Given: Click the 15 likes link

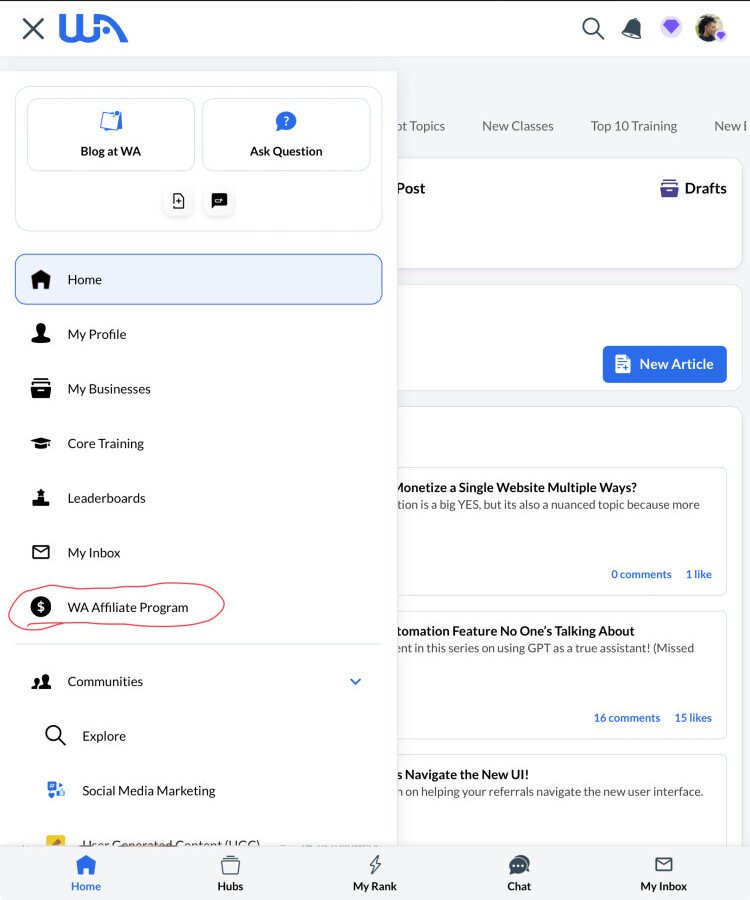Looking at the screenshot, I should (x=693, y=717).
